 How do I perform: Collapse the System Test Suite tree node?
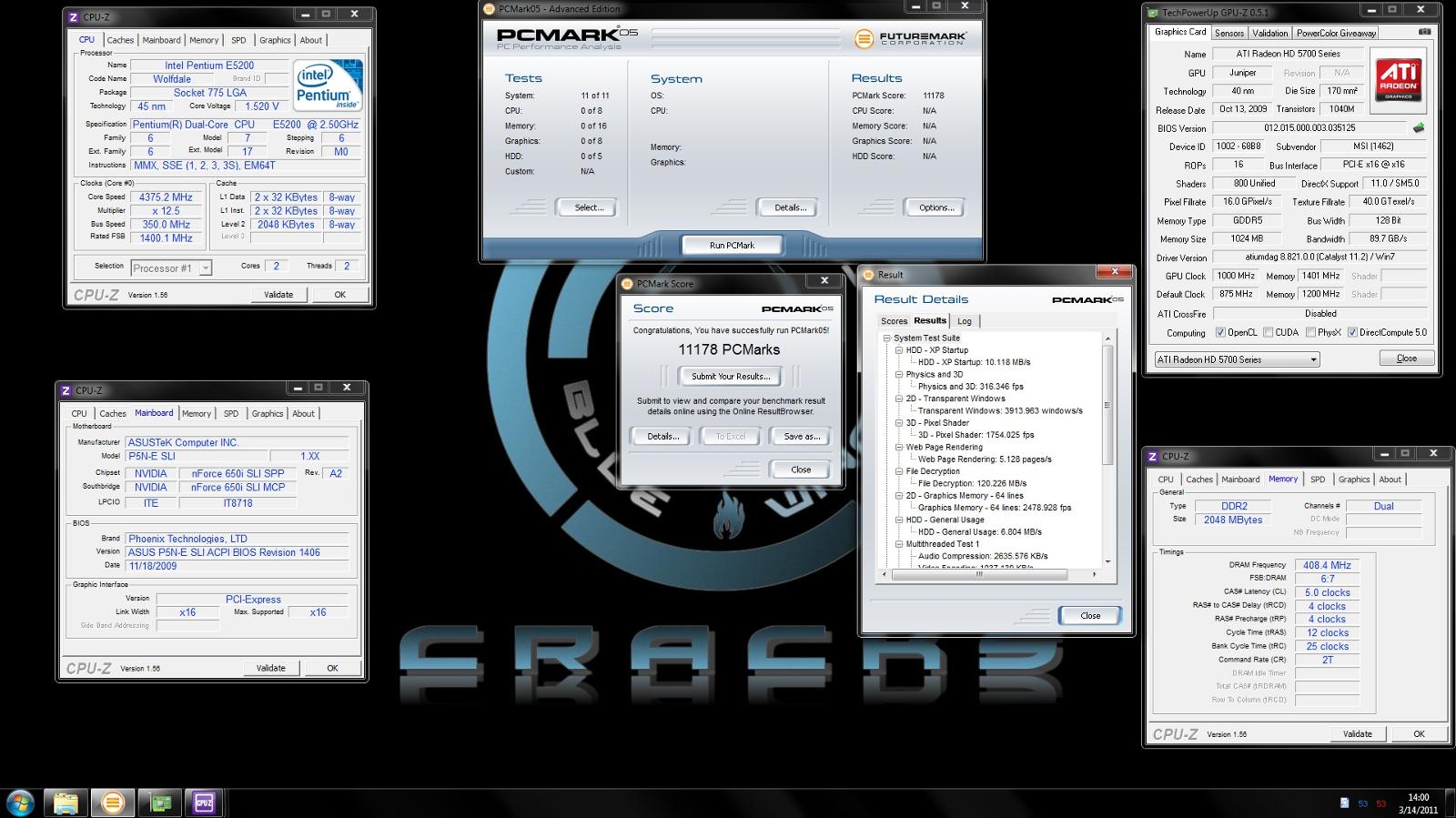point(886,338)
